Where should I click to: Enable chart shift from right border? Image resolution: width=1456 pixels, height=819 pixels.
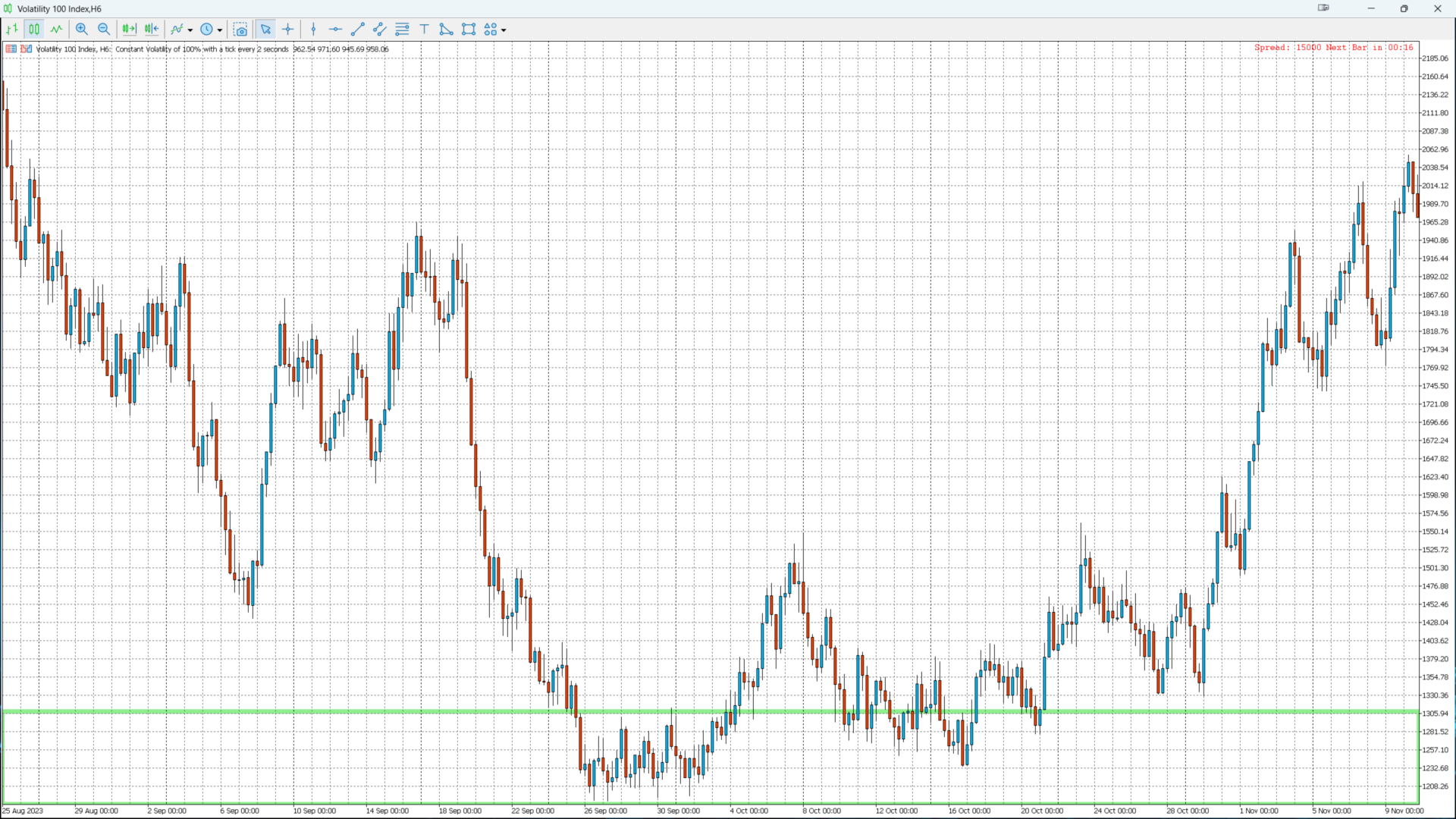click(152, 30)
